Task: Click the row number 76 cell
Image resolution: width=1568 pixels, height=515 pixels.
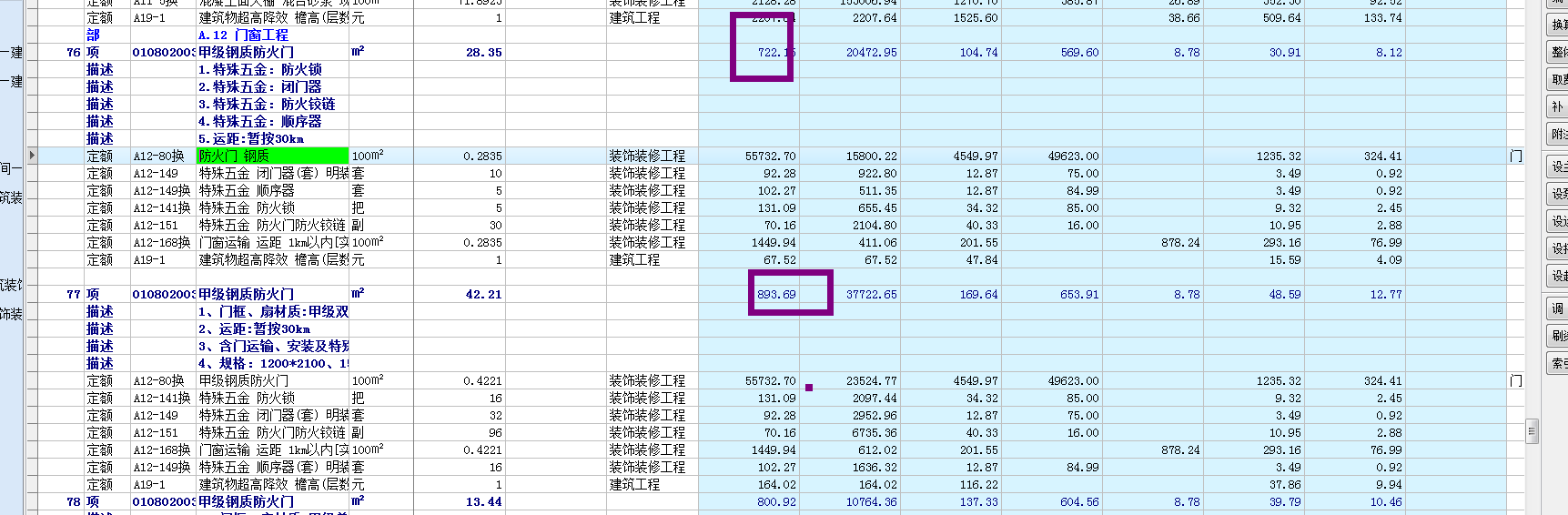Action: point(73,52)
